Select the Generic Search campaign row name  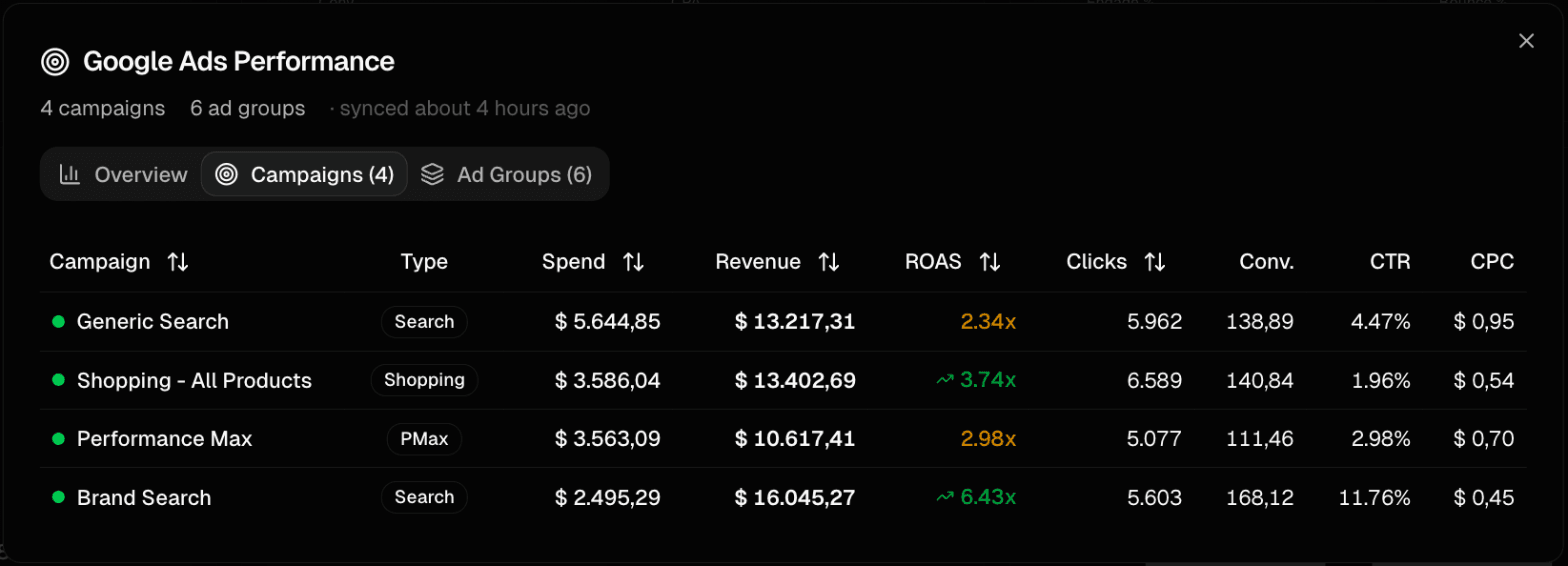coord(153,322)
